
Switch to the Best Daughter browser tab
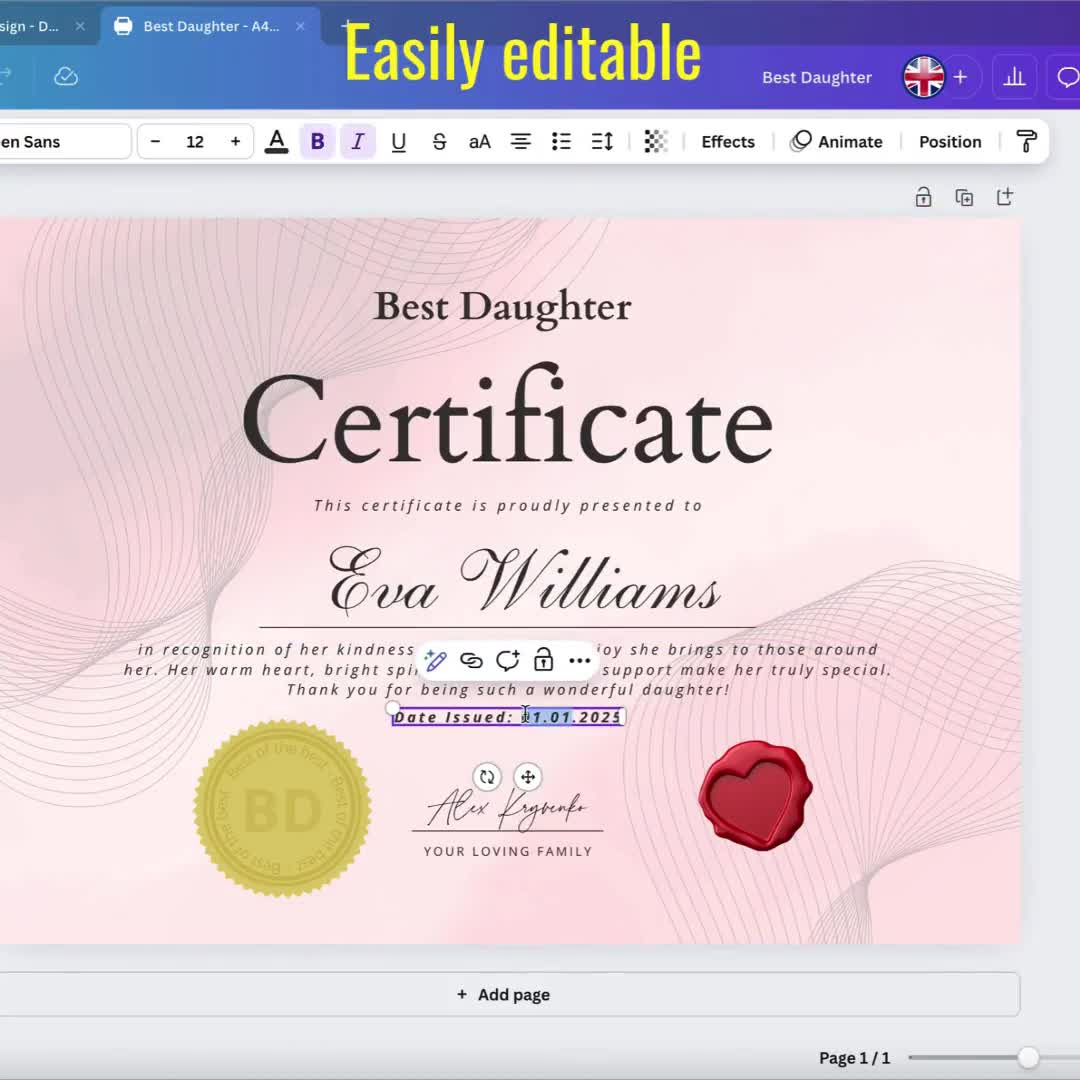(210, 26)
